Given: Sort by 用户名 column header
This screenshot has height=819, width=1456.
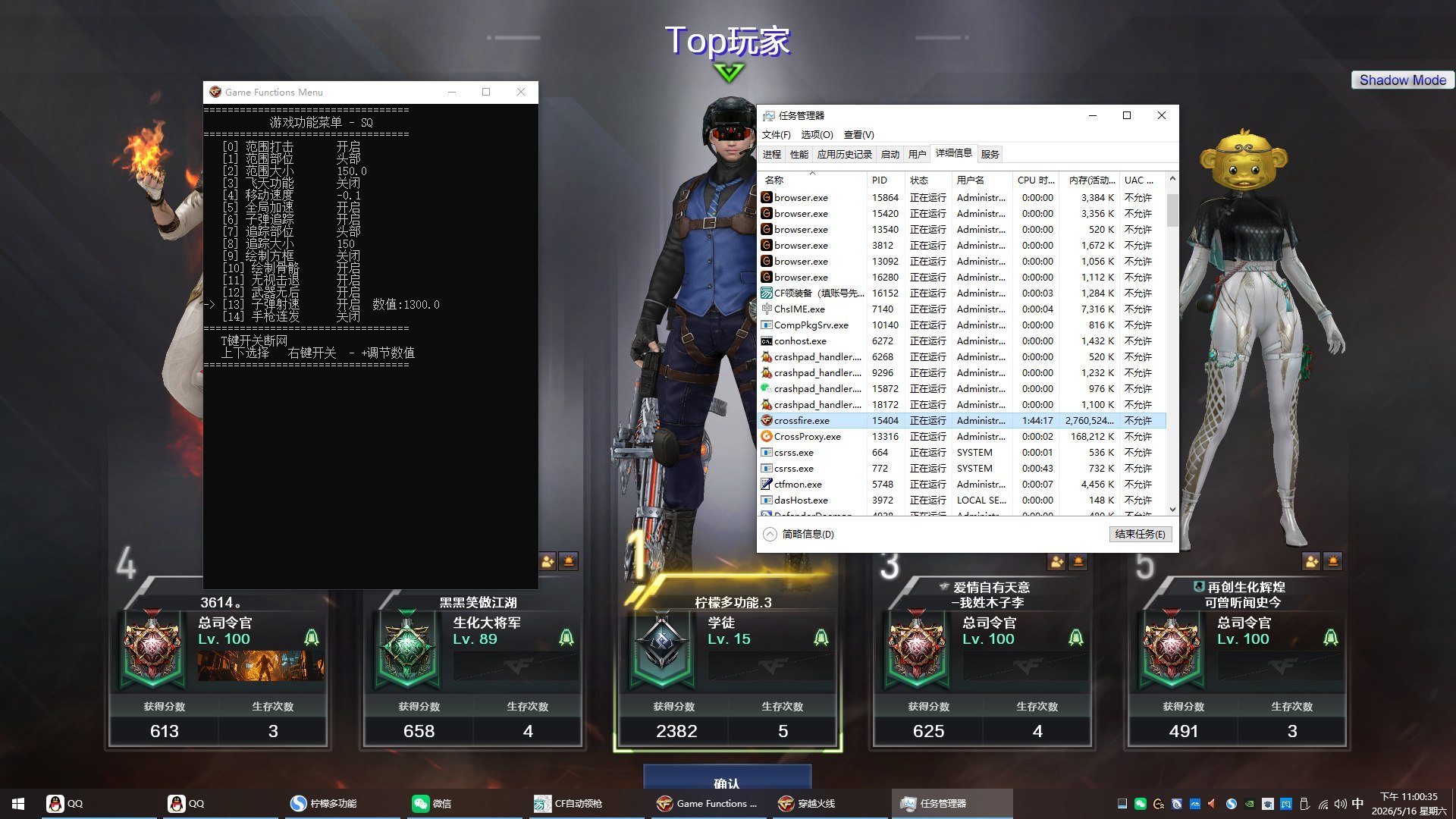Looking at the screenshot, I should click(x=981, y=180).
